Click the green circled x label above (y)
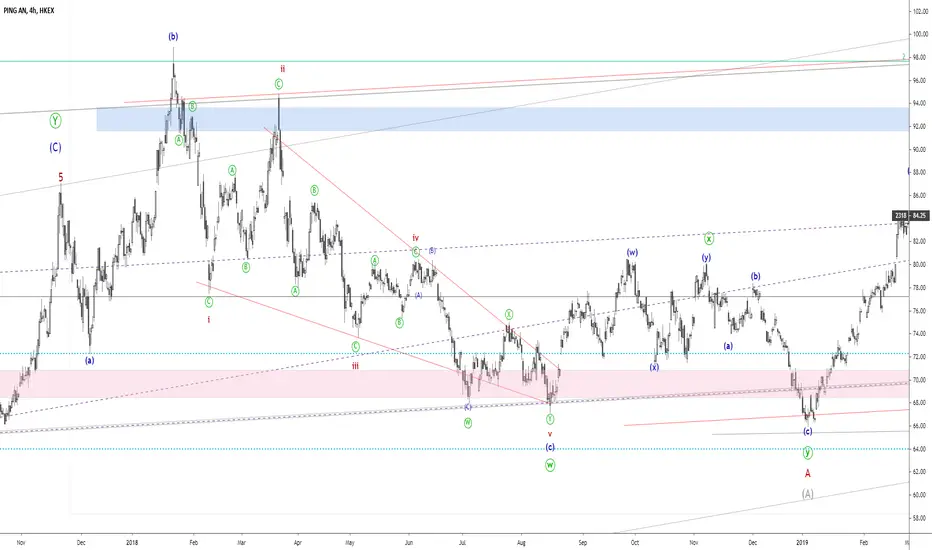932x550 pixels. (x=709, y=238)
